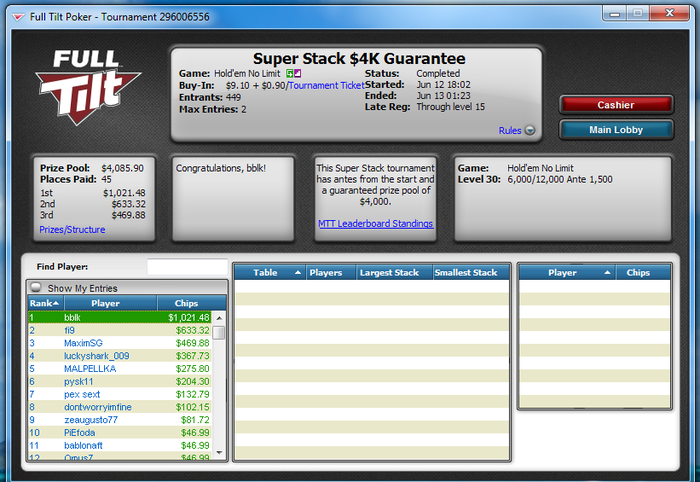
Task: Open the Tournament Ticket link
Action: 326,85
